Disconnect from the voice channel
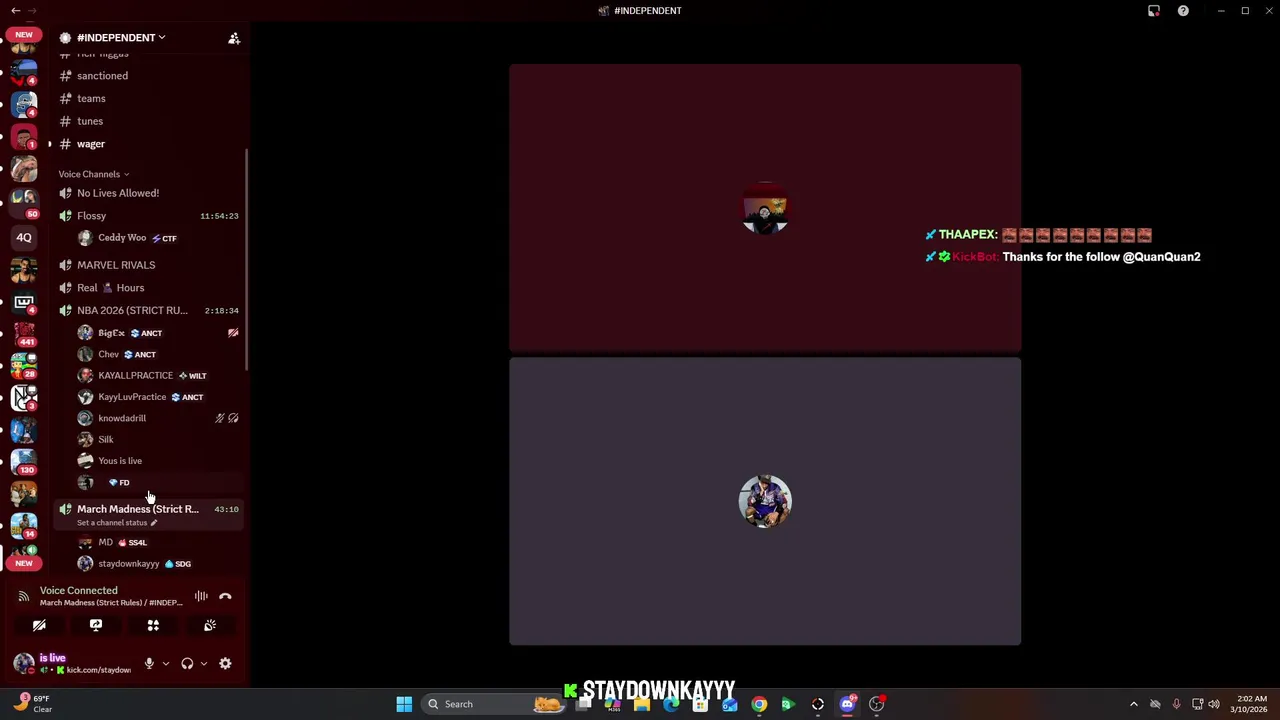This screenshot has height=720, width=1280. click(225, 596)
